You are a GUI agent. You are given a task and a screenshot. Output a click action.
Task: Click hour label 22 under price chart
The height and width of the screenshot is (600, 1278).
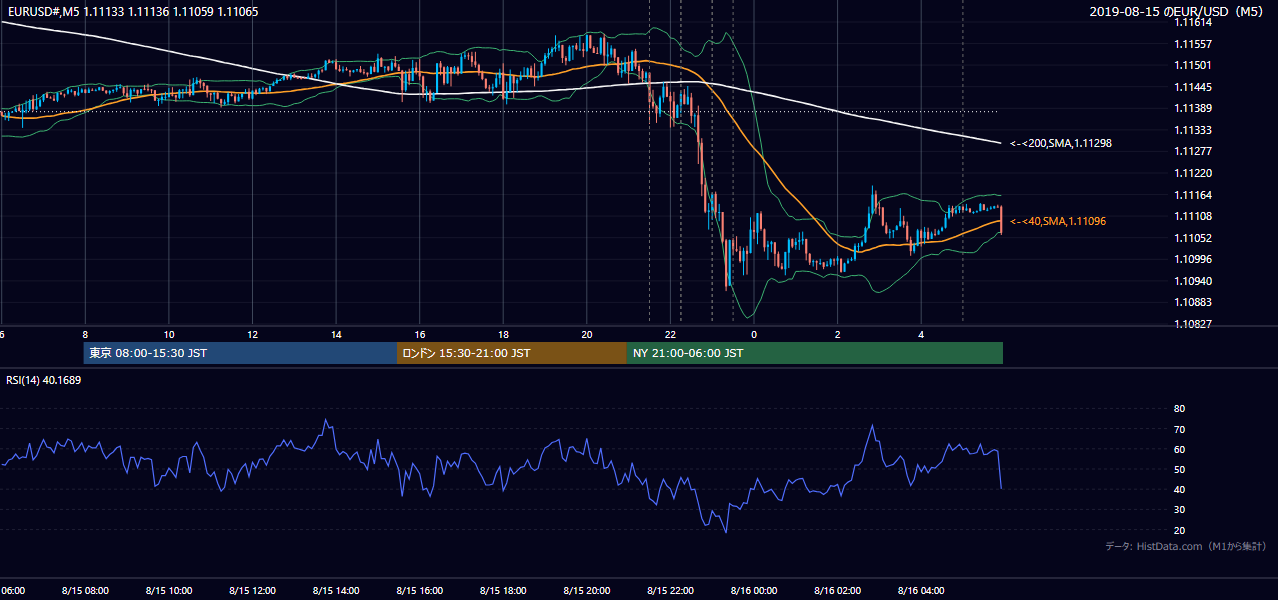tap(670, 335)
